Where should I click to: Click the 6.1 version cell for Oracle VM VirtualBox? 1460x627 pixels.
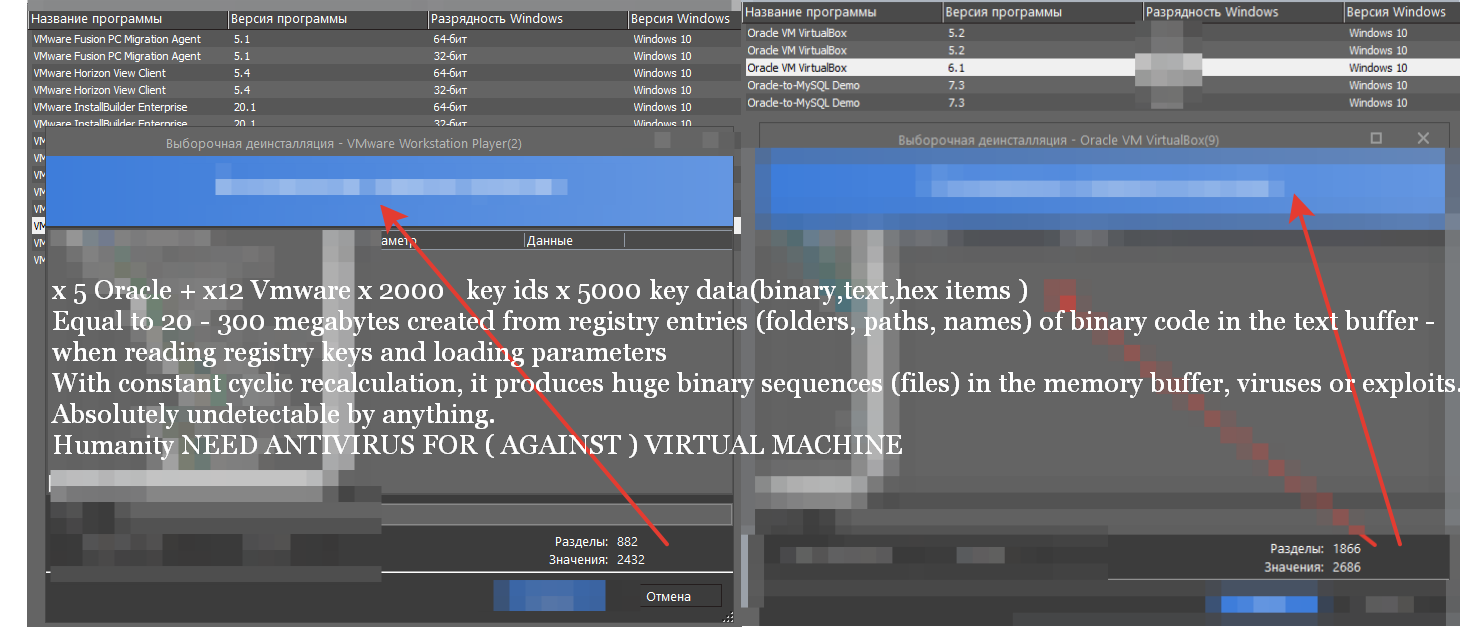pos(956,68)
